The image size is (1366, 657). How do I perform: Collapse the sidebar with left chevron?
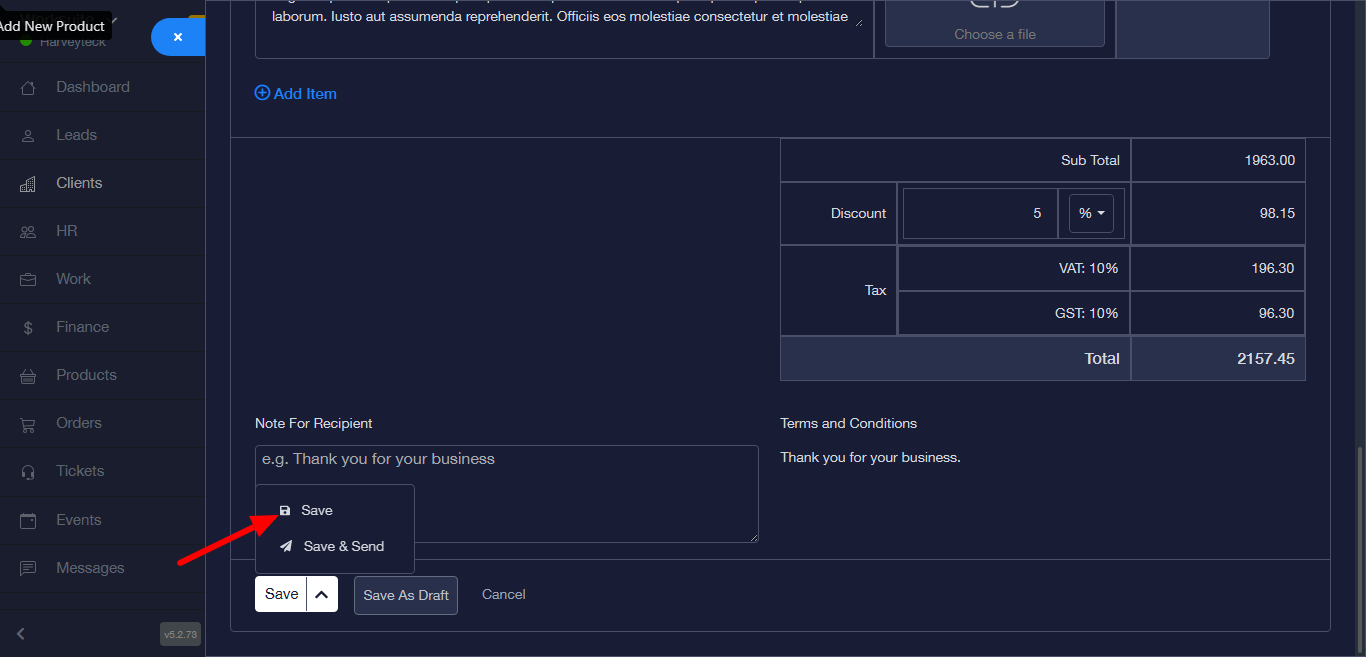[21, 633]
